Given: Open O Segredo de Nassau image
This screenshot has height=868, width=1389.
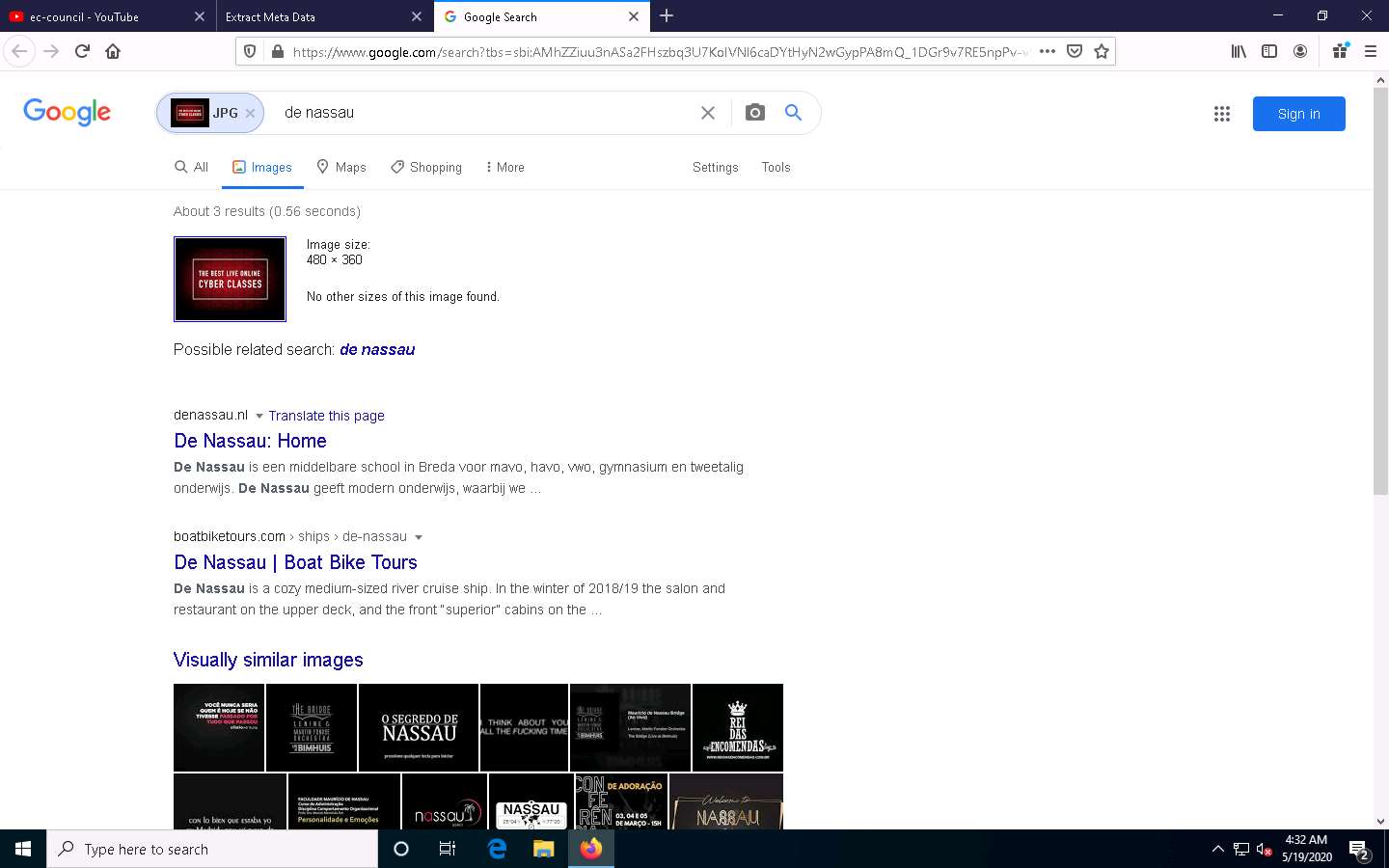Looking at the screenshot, I should click(x=419, y=727).
